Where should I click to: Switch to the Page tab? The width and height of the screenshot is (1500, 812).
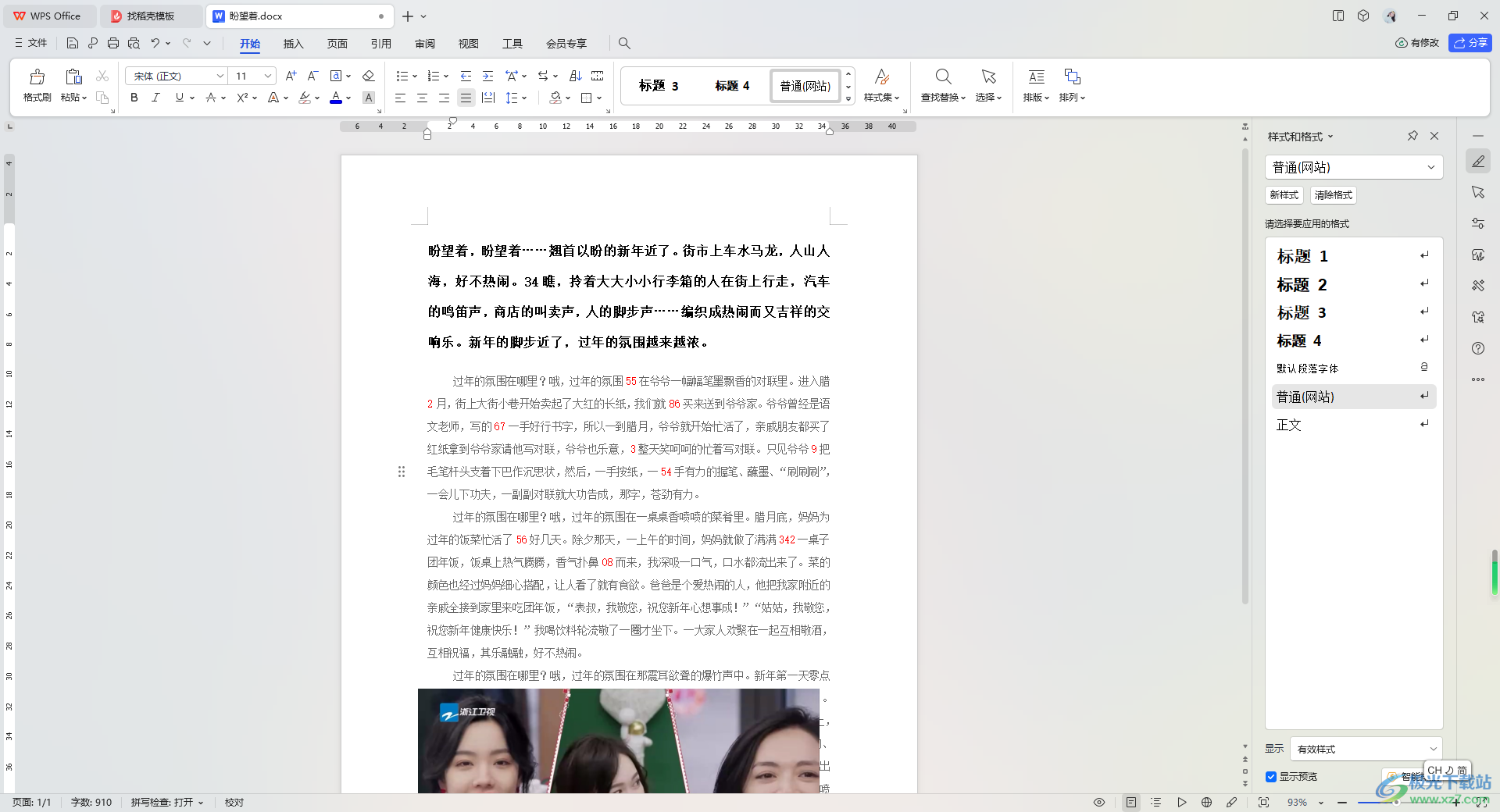(x=337, y=44)
